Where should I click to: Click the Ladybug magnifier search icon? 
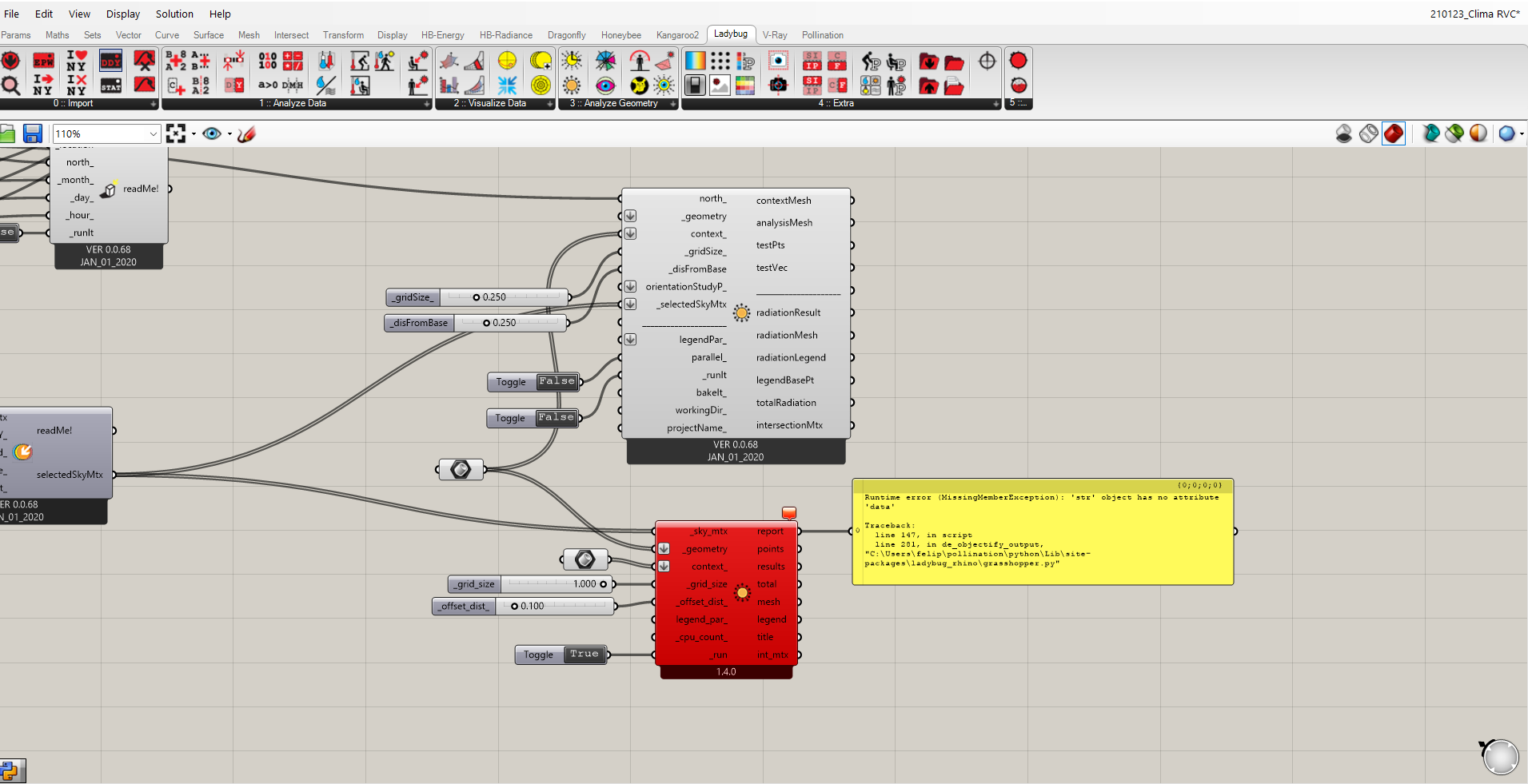click(x=10, y=85)
